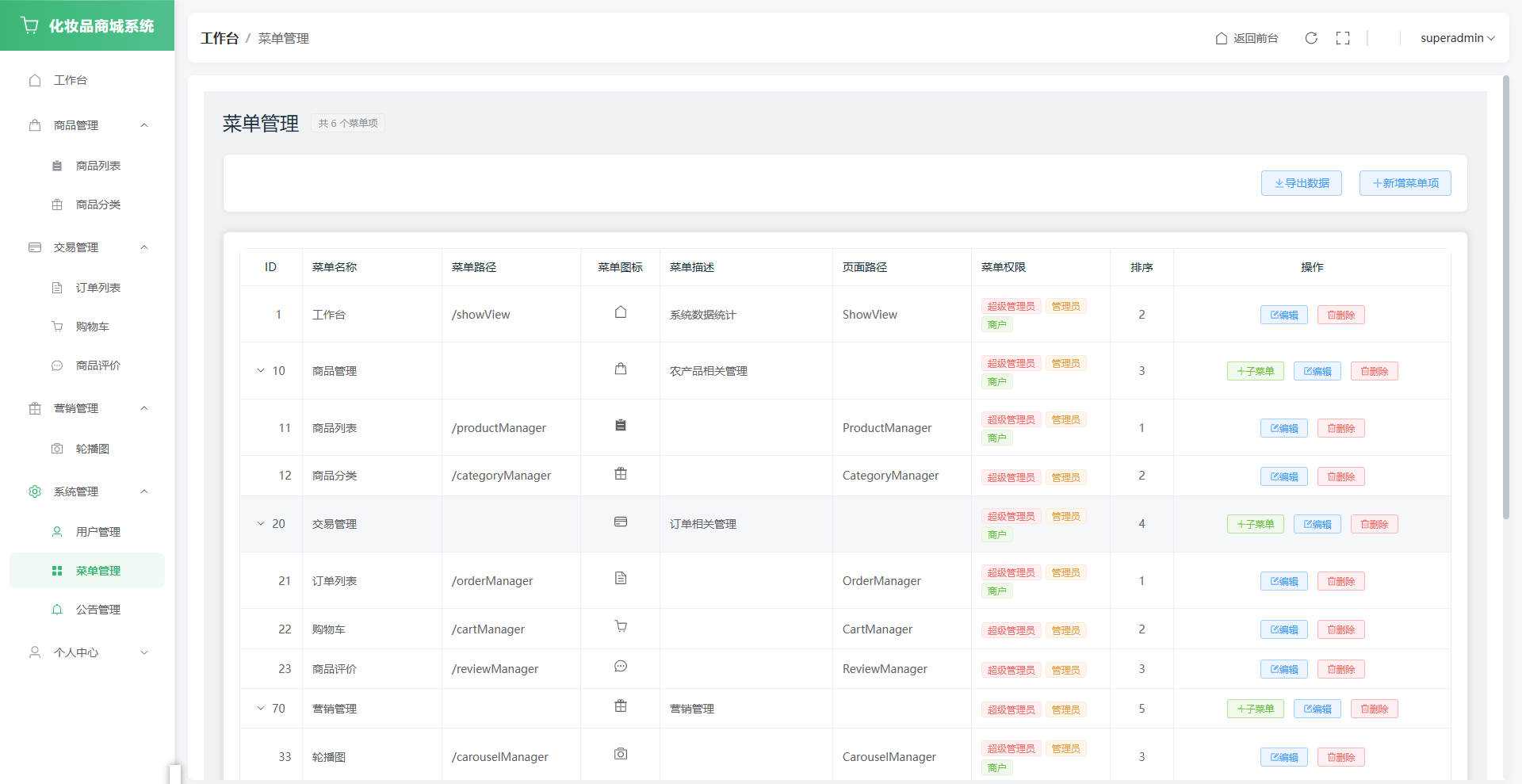The height and width of the screenshot is (784, 1522).
Task: Add 子菜单 under 商品管理 row
Action: (1255, 371)
